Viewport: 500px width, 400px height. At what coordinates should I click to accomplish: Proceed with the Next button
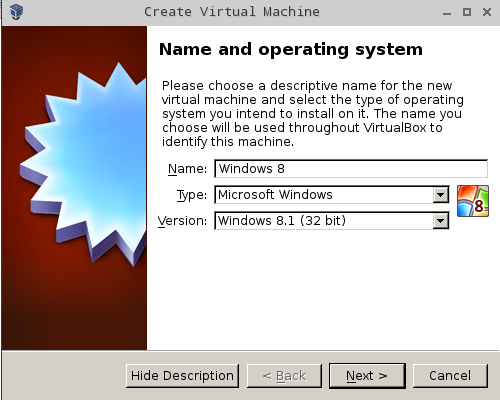(x=367, y=376)
